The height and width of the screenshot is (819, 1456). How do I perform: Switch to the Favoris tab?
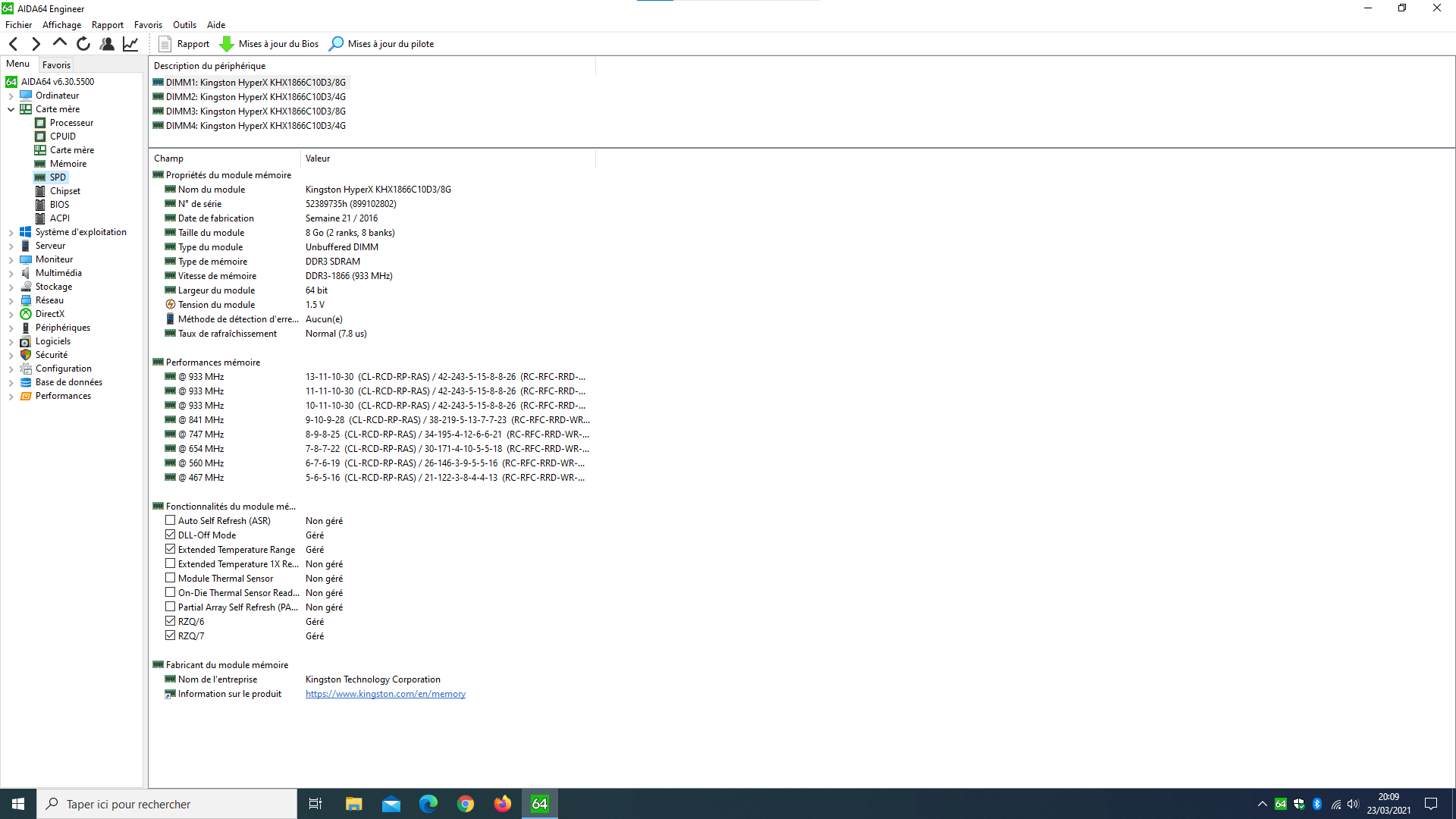coord(56,64)
